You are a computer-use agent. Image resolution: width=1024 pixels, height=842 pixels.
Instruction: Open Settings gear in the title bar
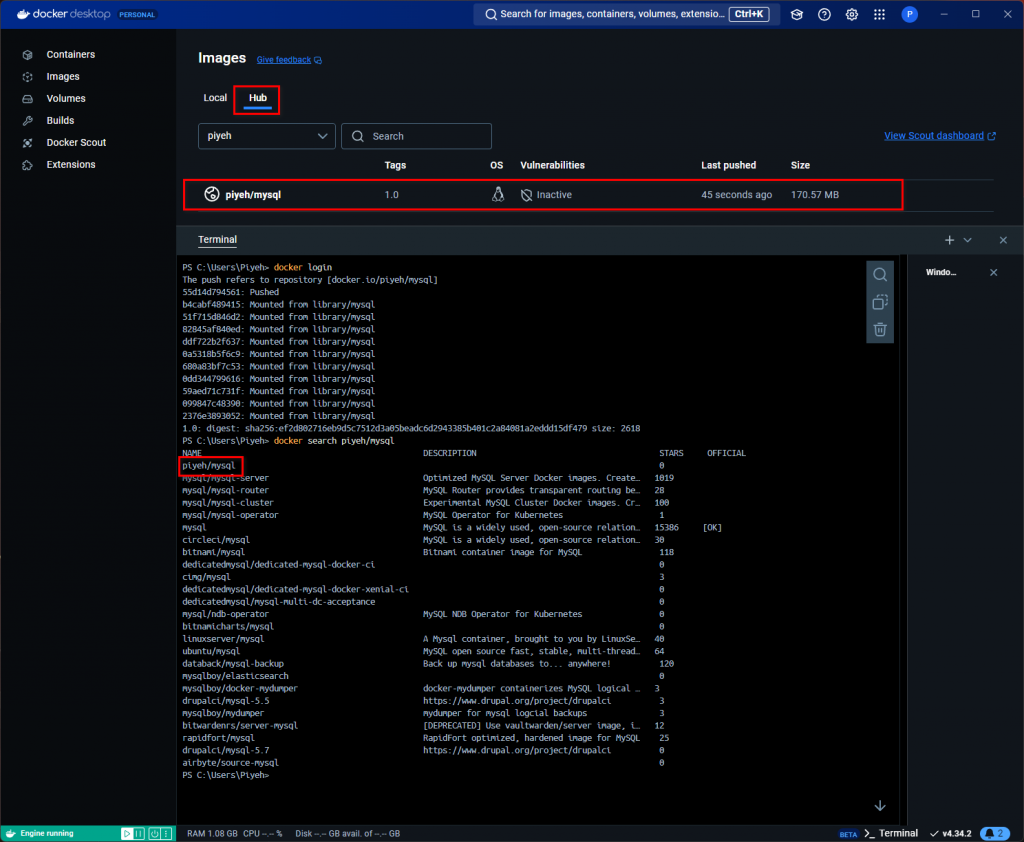pos(852,14)
